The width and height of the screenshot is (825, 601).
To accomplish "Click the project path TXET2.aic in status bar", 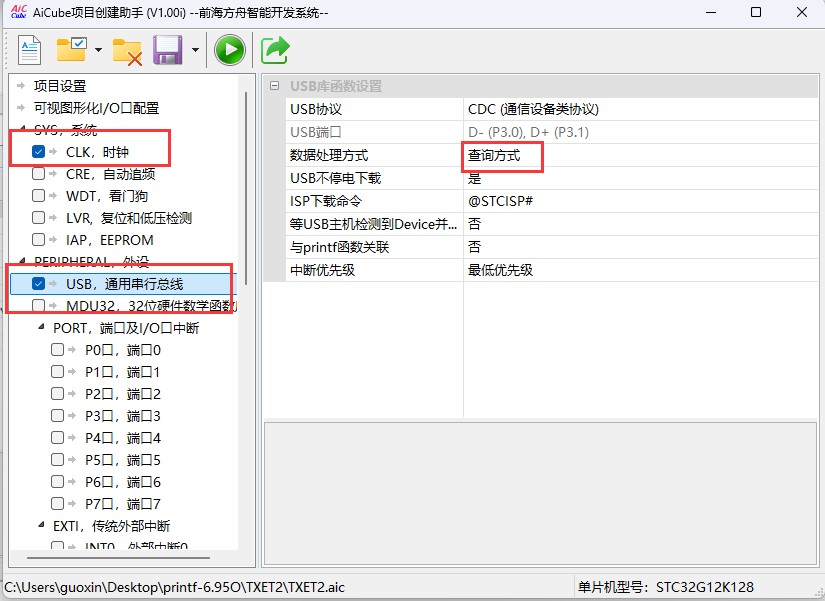I will pos(174,587).
